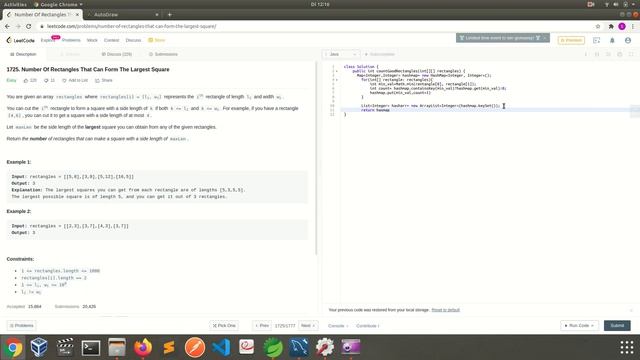This screenshot has height=360, width=640.
Task: Open Visual Studio Code from the dock
Action: [221, 348]
